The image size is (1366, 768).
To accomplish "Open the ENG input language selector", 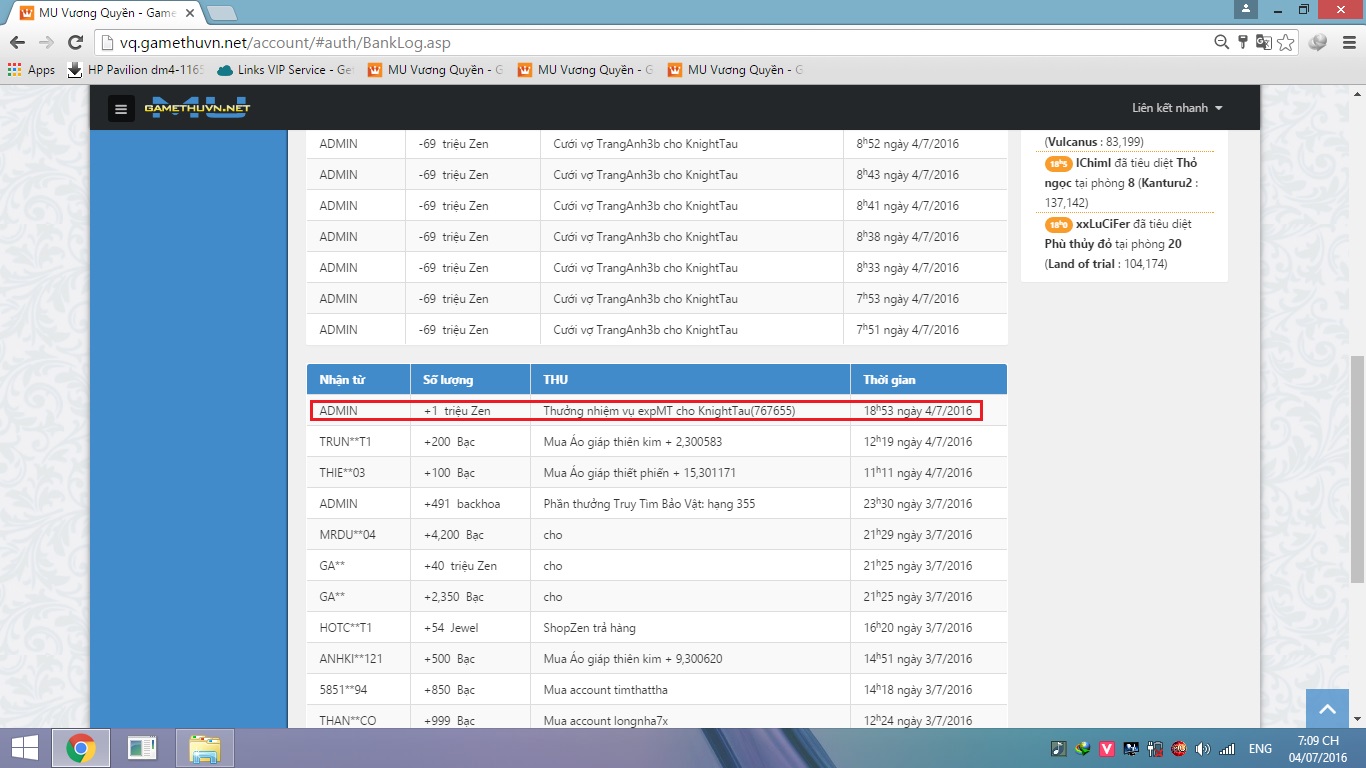I will (1260, 748).
